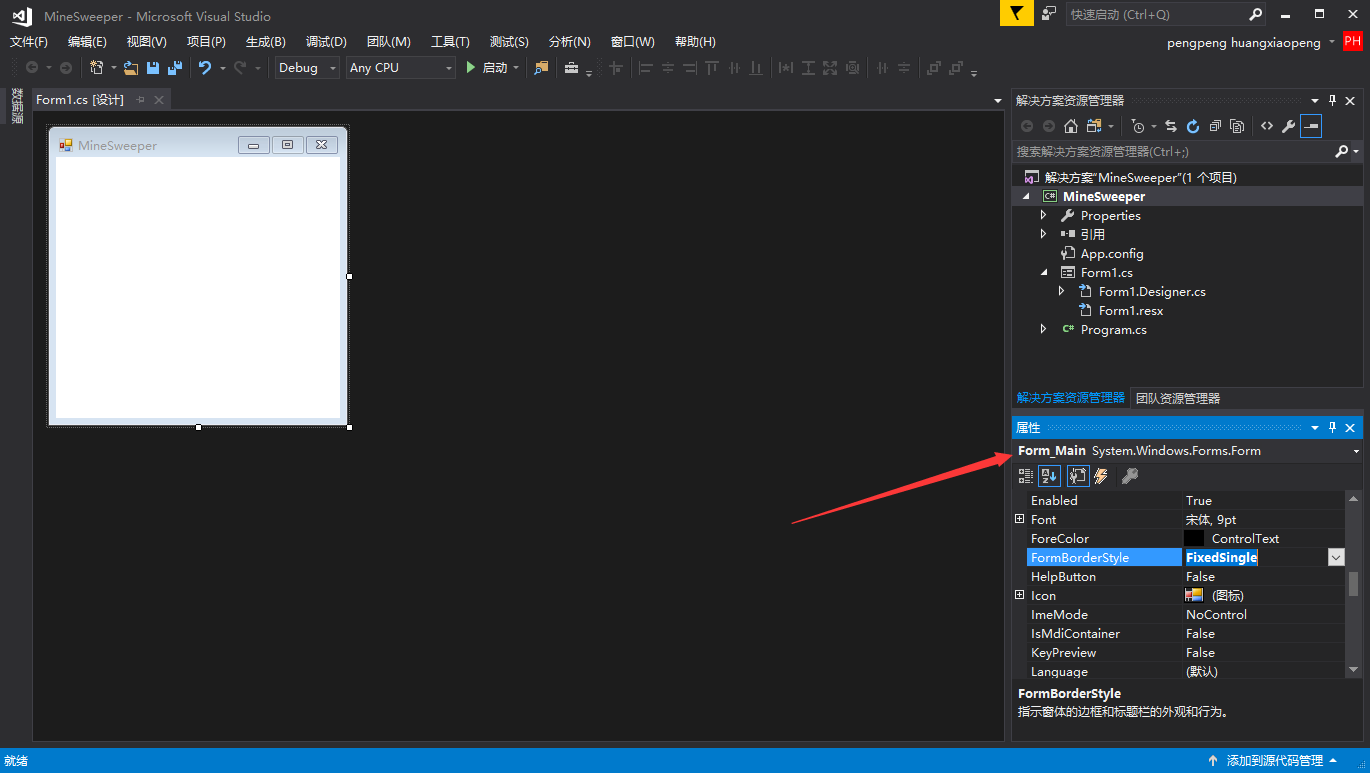Click the Pending Changes Filter clock icon
This screenshot has height=773, width=1370.
[1138, 126]
